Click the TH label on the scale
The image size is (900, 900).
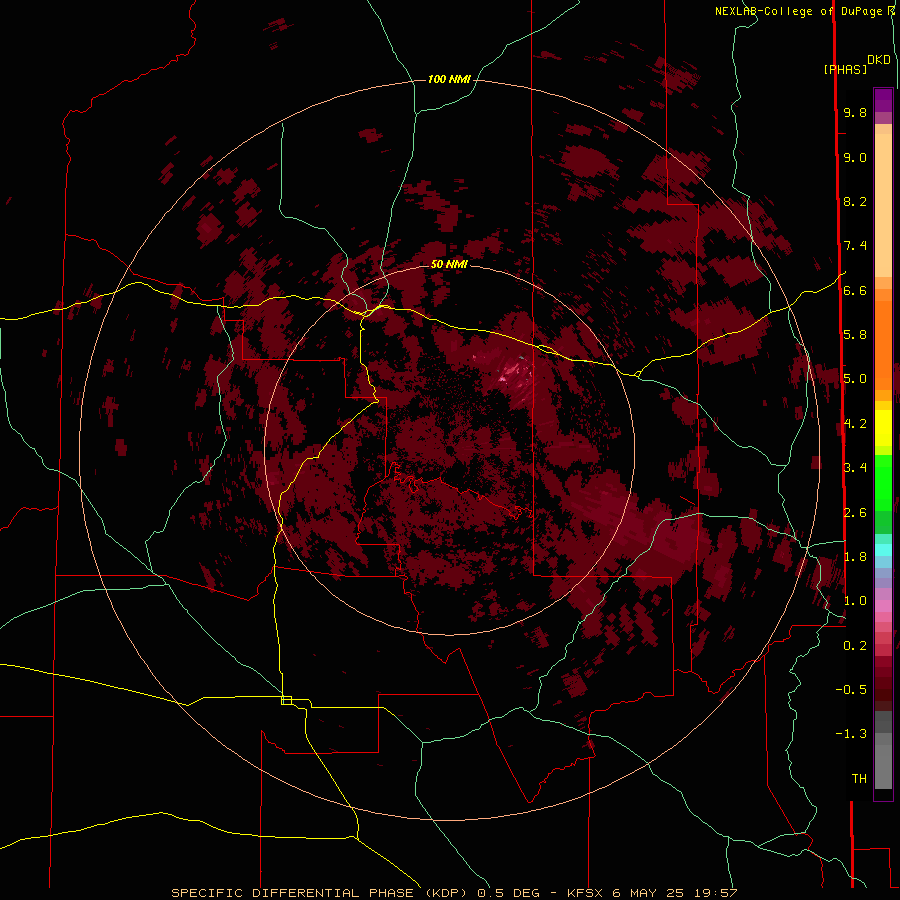point(859,778)
